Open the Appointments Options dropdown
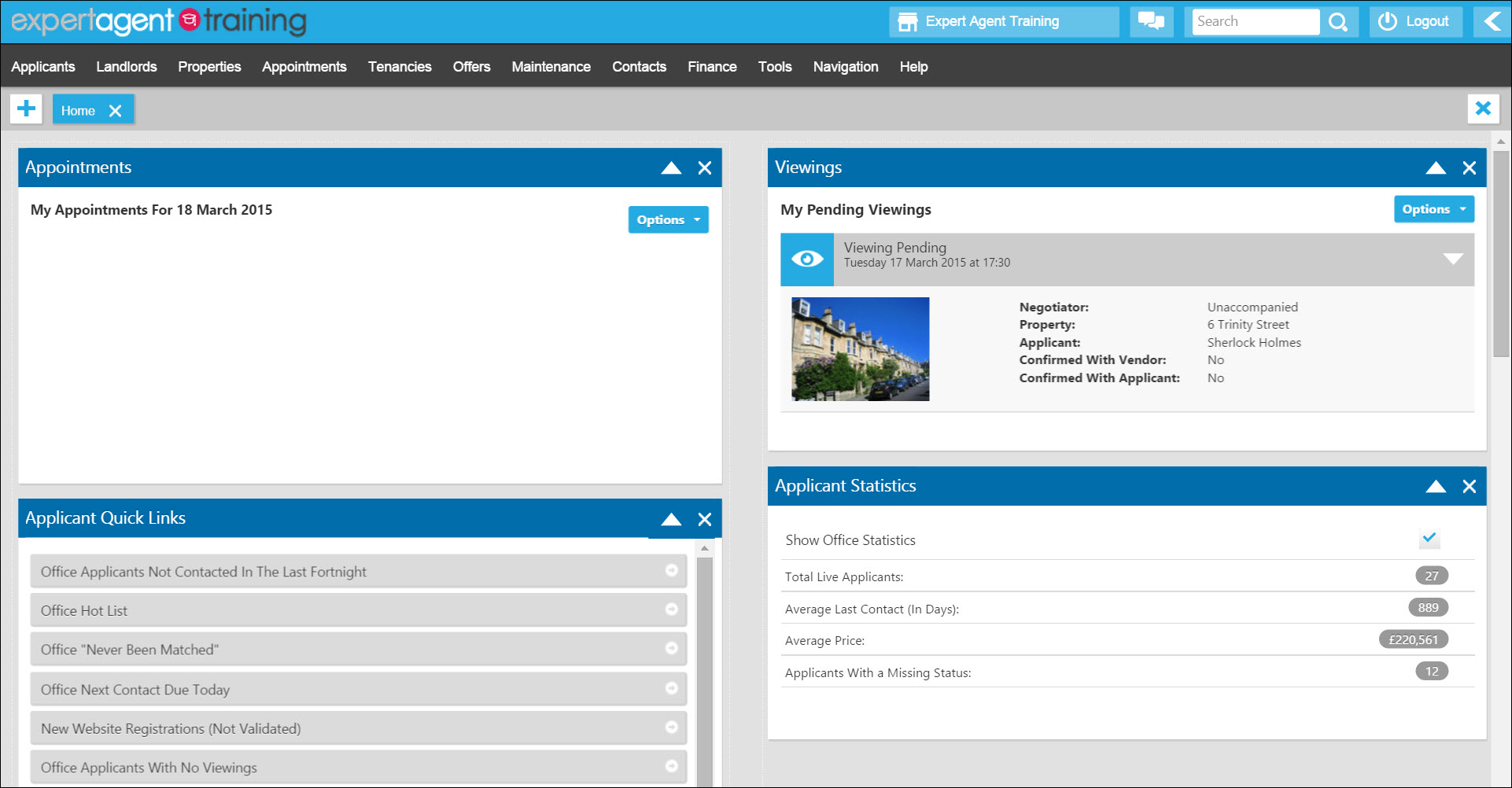The width and height of the screenshot is (1512, 788). point(669,220)
